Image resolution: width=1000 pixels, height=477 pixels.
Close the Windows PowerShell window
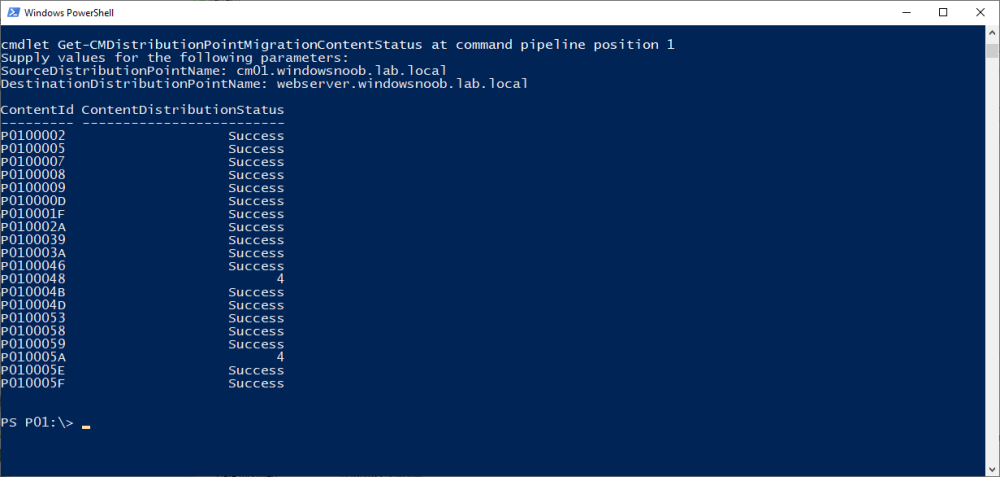coord(980,12)
